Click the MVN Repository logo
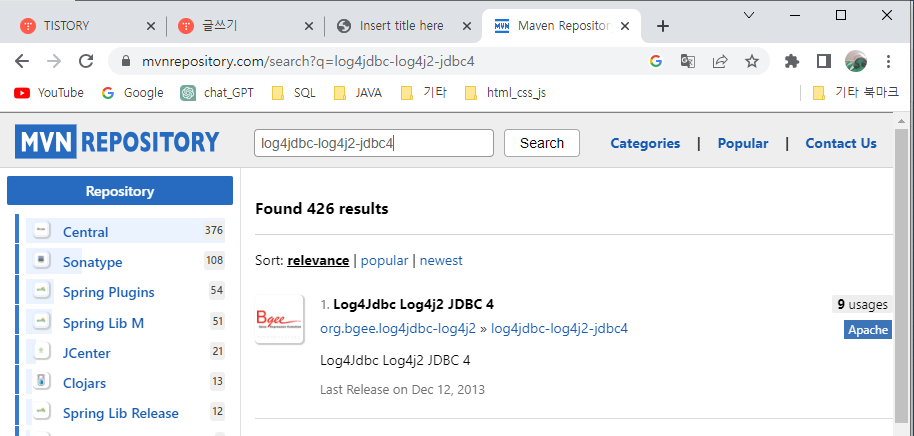Viewport: 914px width, 436px height. click(117, 142)
